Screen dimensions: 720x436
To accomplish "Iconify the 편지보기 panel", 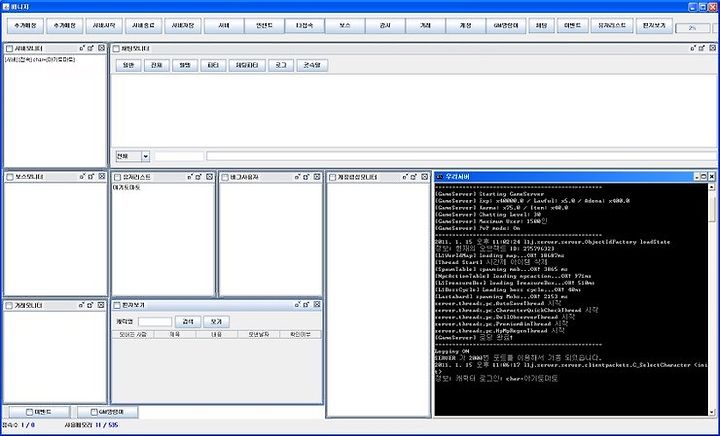I will pyautogui.click(x=297, y=305).
